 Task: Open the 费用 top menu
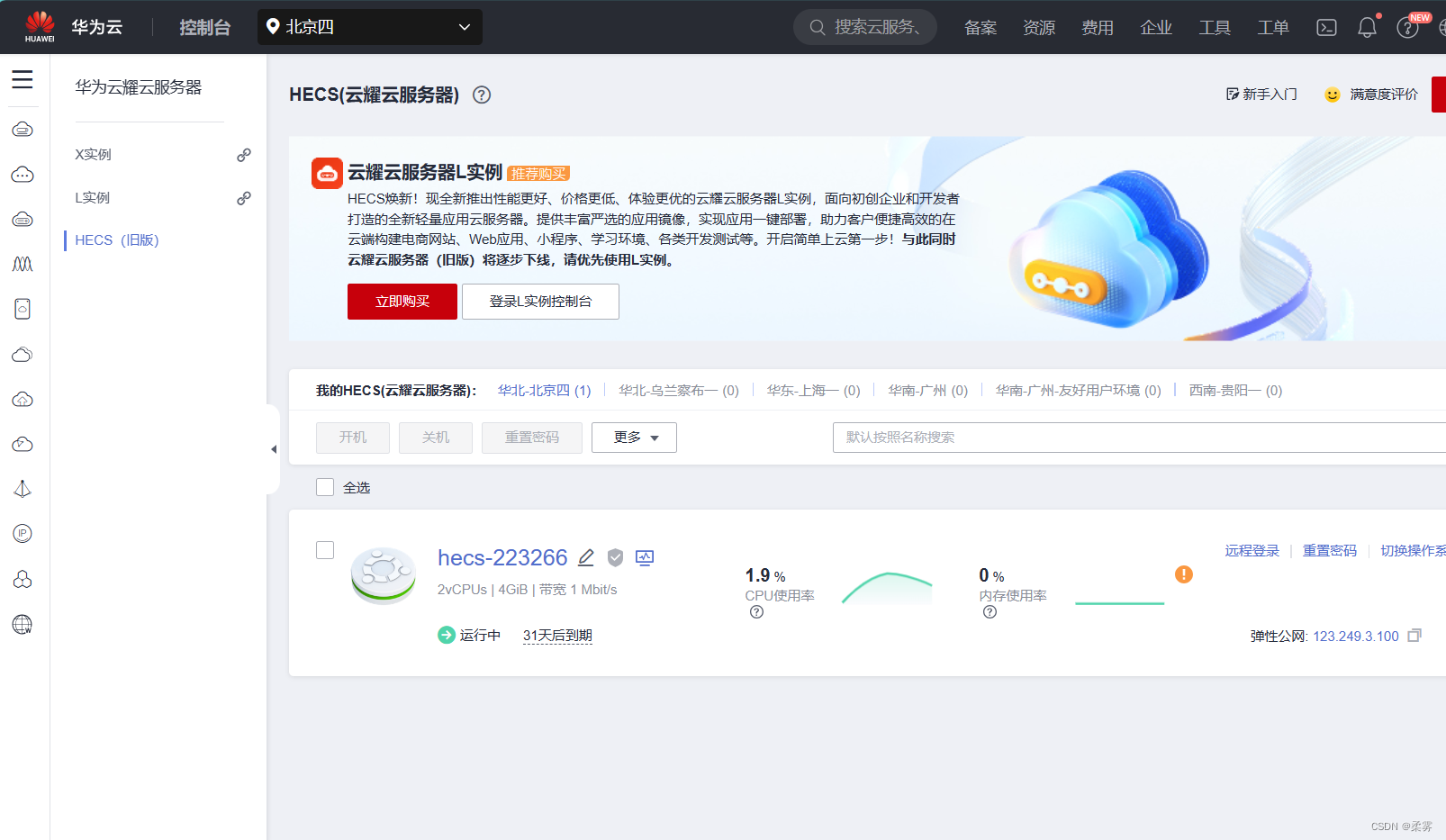coord(1098,28)
